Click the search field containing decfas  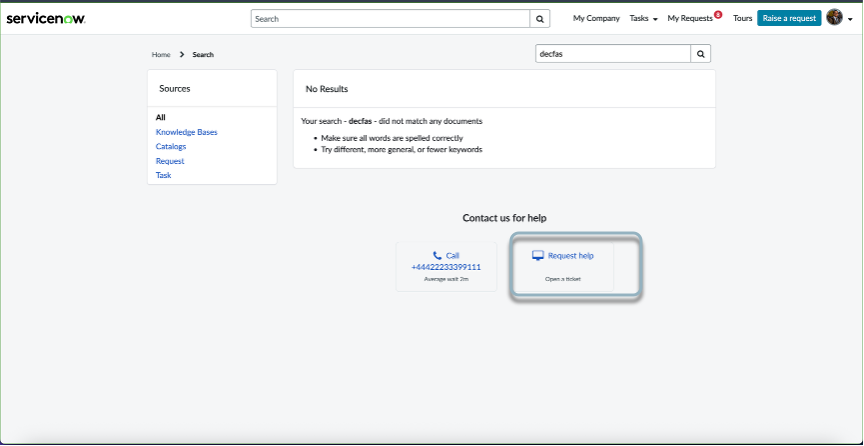[x=613, y=54]
